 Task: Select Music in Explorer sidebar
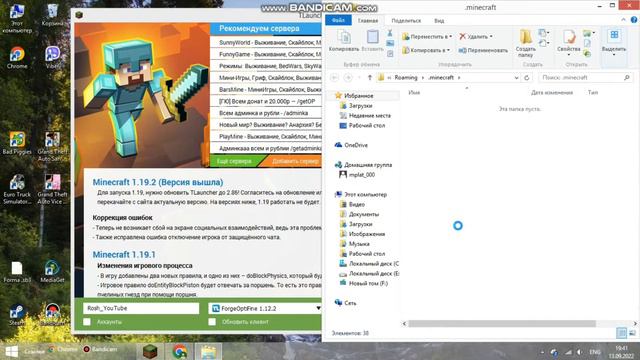pos(359,244)
